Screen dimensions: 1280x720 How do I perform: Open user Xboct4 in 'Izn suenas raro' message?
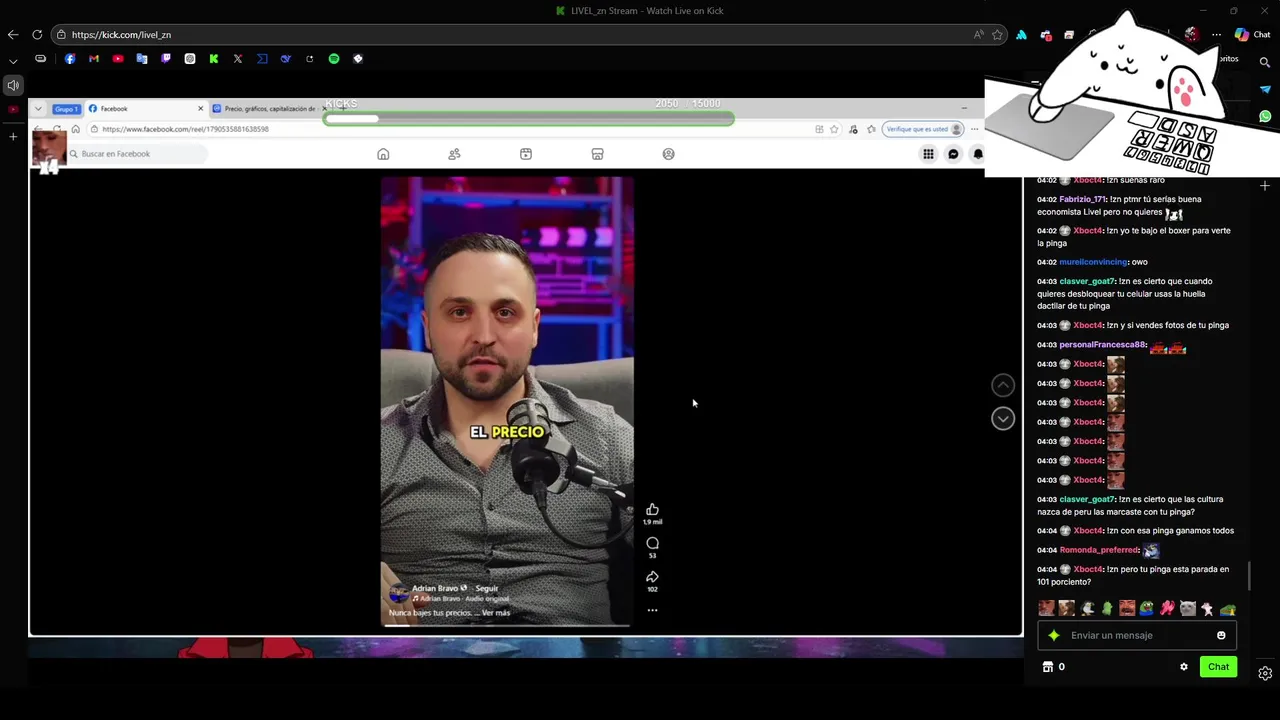coord(1088,180)
